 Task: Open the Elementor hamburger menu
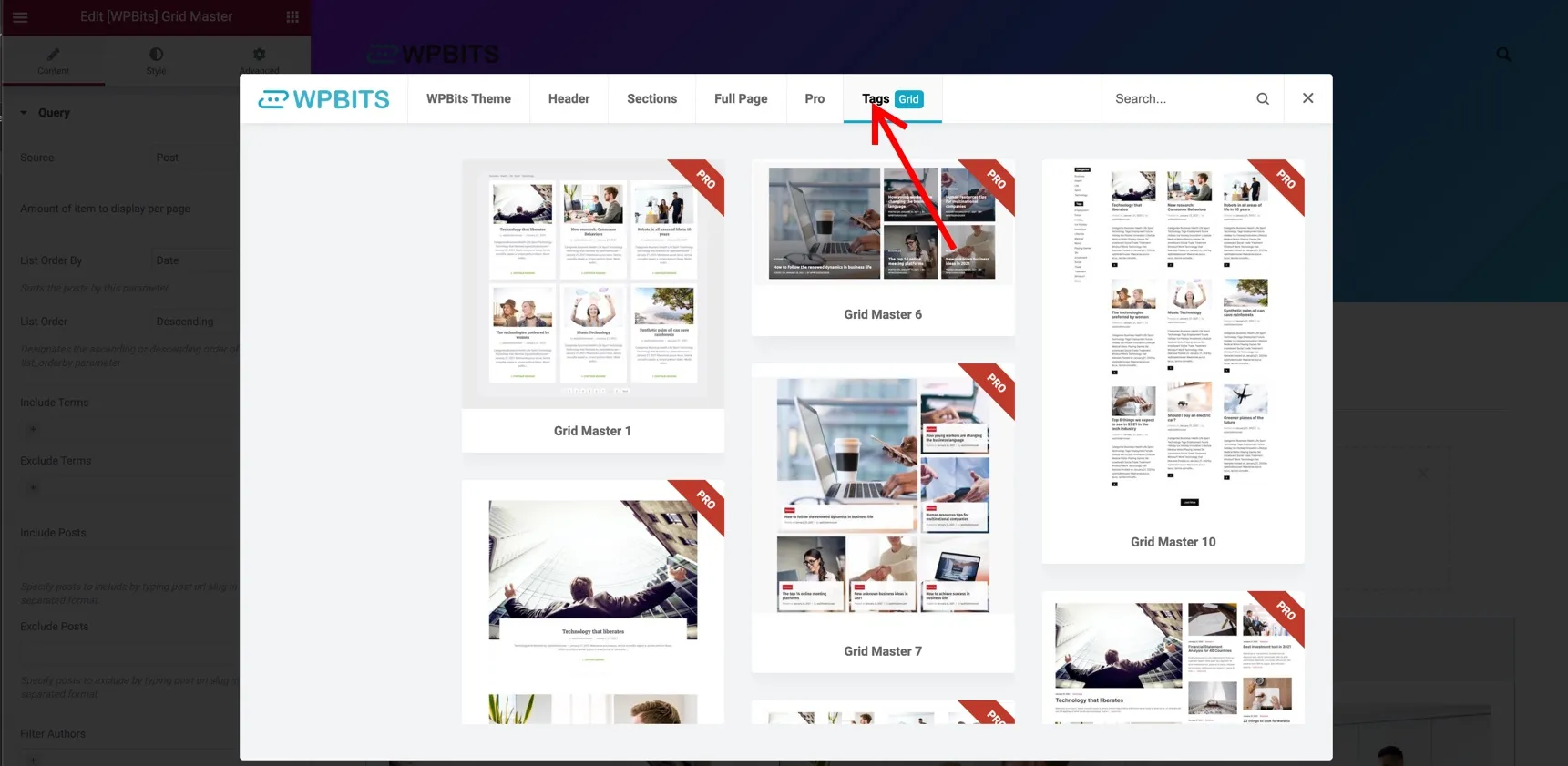coord(20,16)
